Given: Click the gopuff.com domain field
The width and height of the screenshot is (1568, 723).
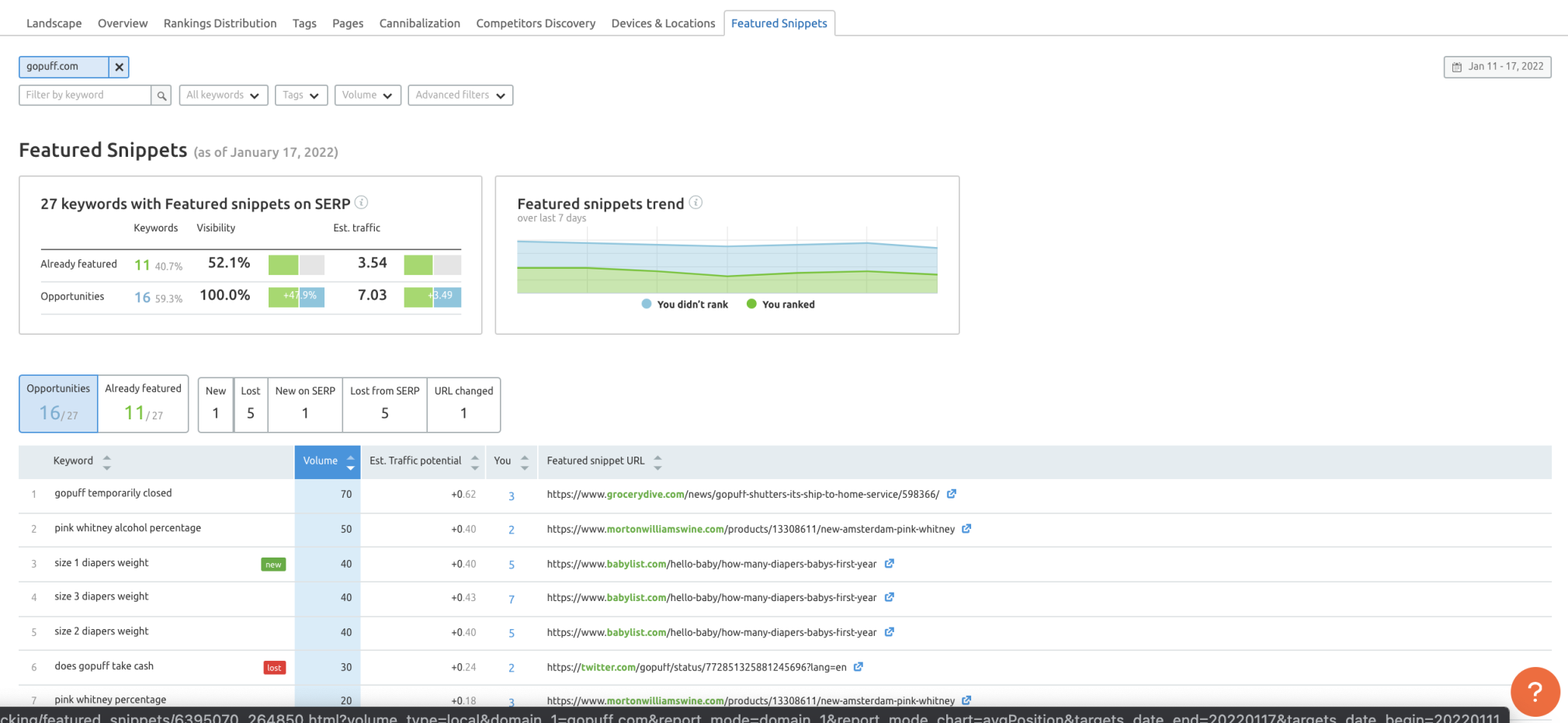Looking at the screenshot, I should [64, 67].
